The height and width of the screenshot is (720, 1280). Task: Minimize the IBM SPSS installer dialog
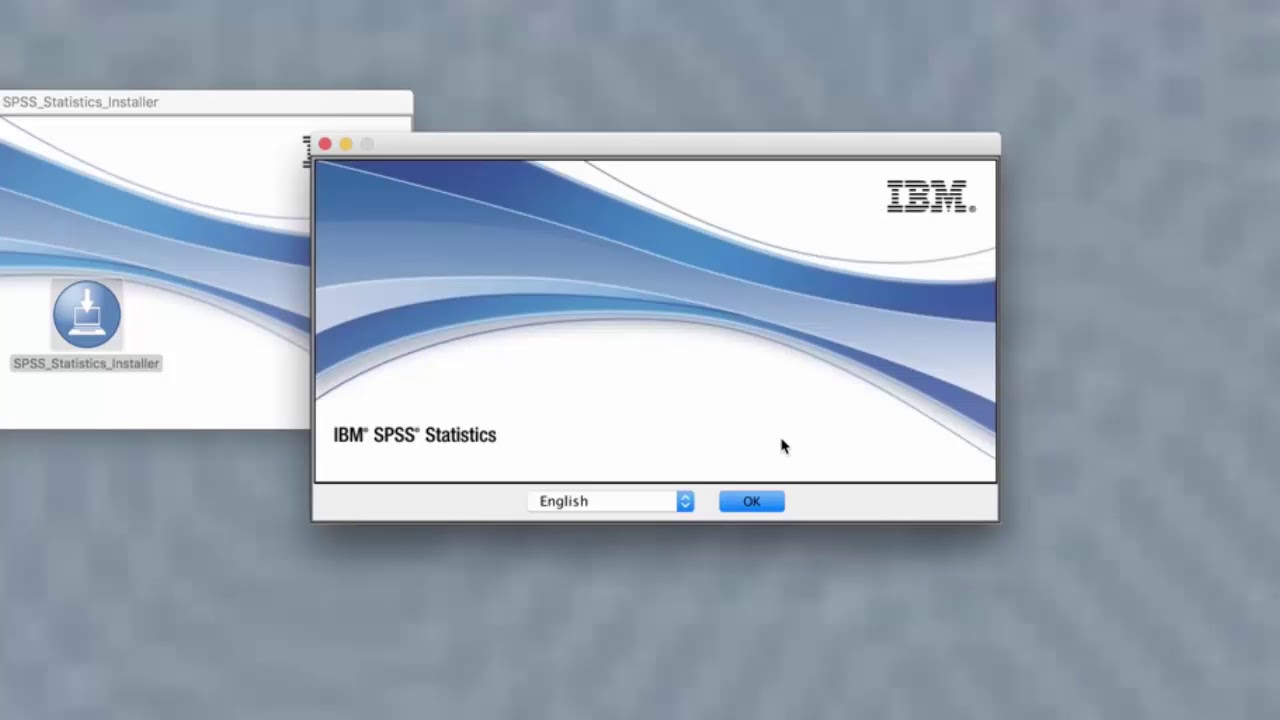click(x=346, y=144)
